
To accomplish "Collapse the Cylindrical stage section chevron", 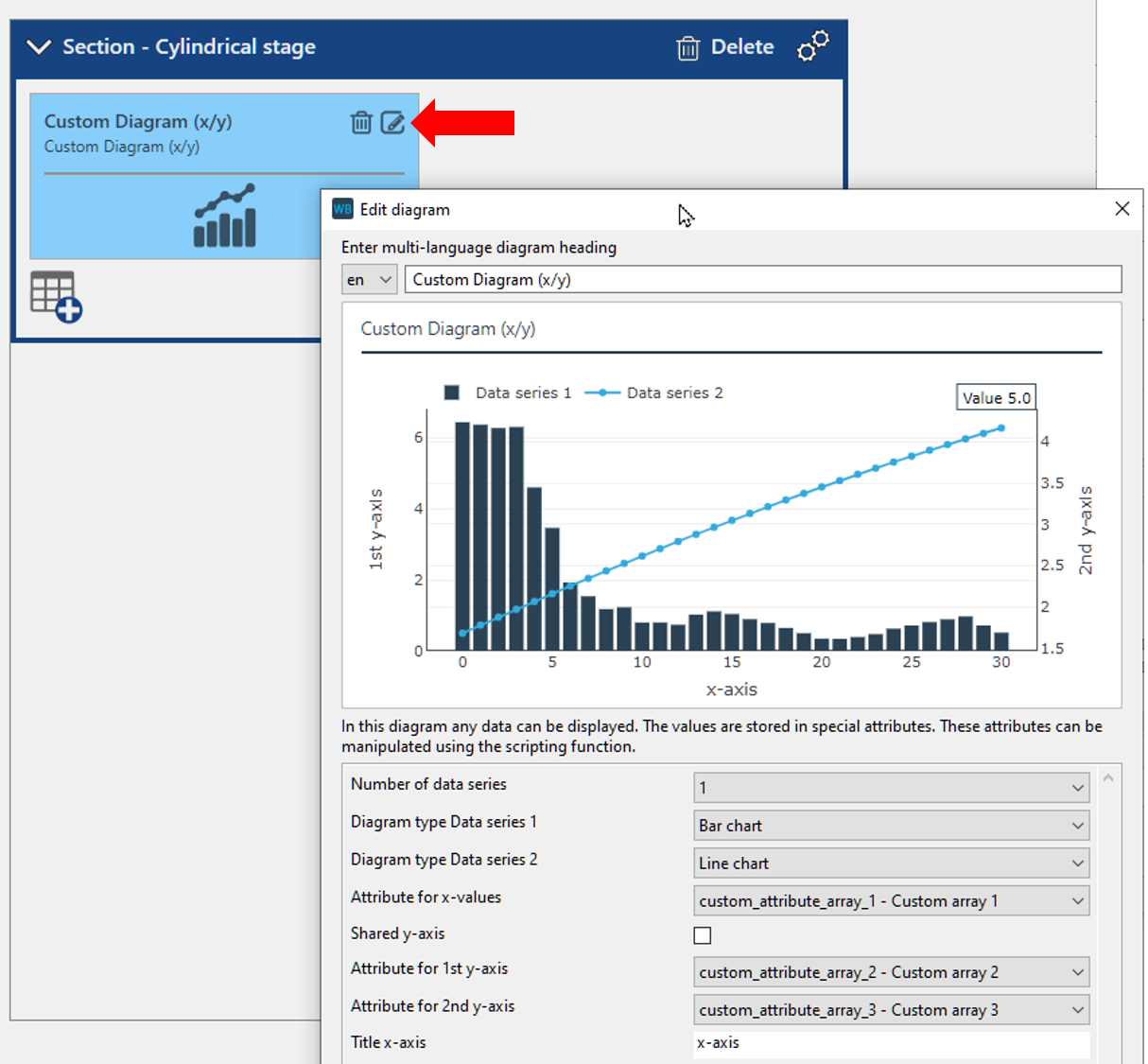I will [39, 46].
